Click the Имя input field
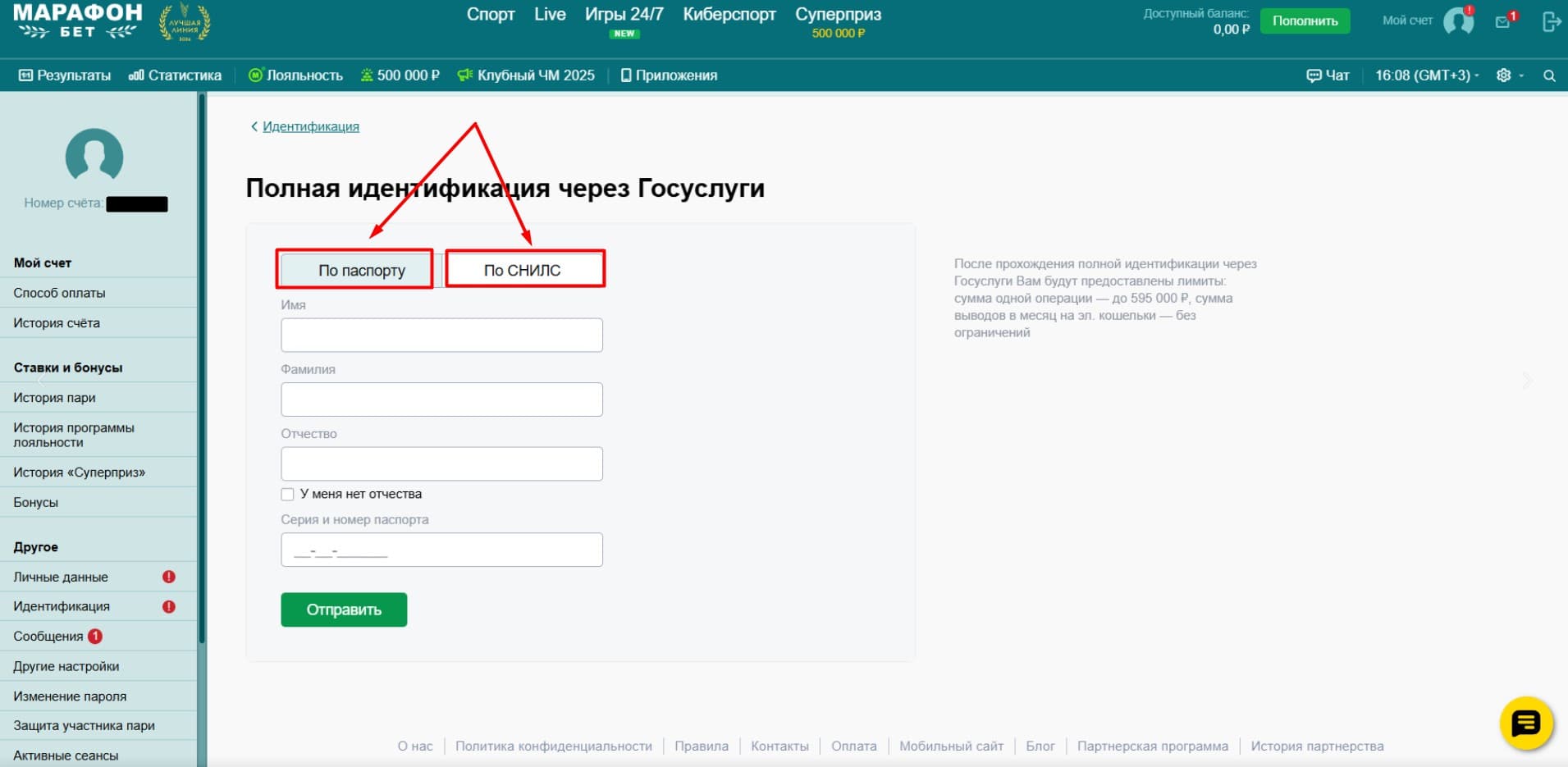 pyautogui.click(x=441, y=335)
